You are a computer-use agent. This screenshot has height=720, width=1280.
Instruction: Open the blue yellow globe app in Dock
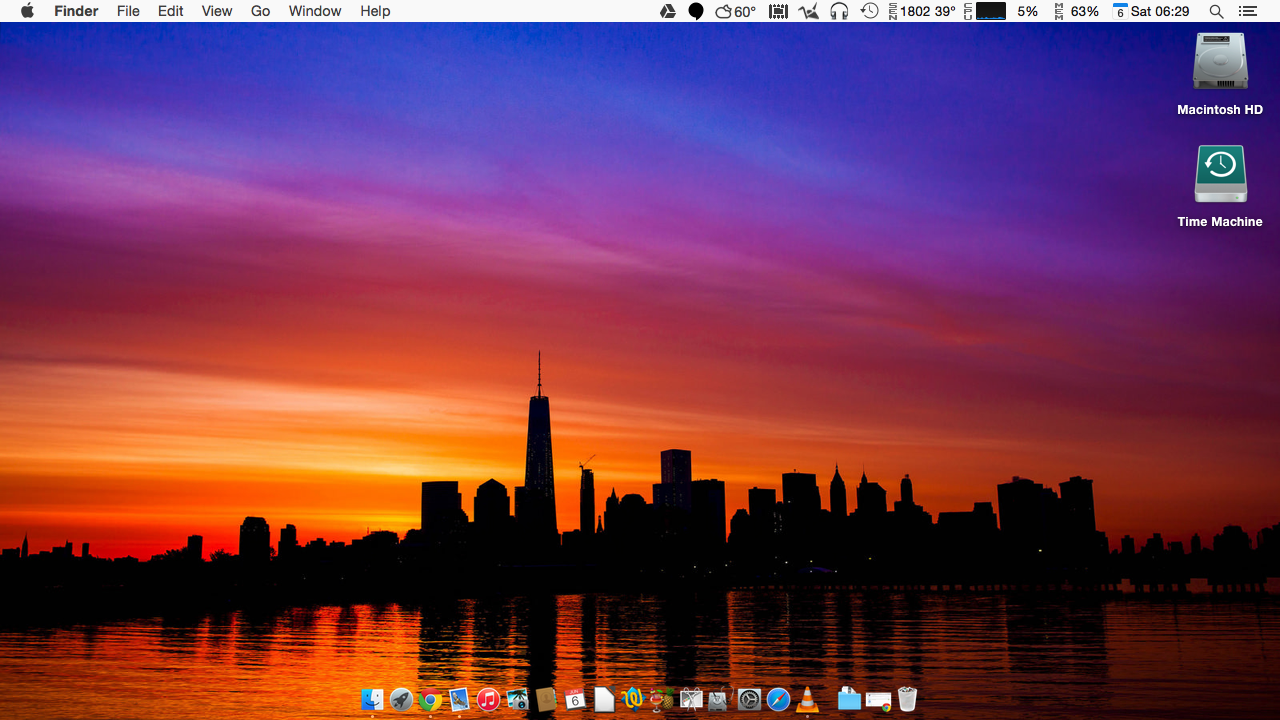pos(632,699)
